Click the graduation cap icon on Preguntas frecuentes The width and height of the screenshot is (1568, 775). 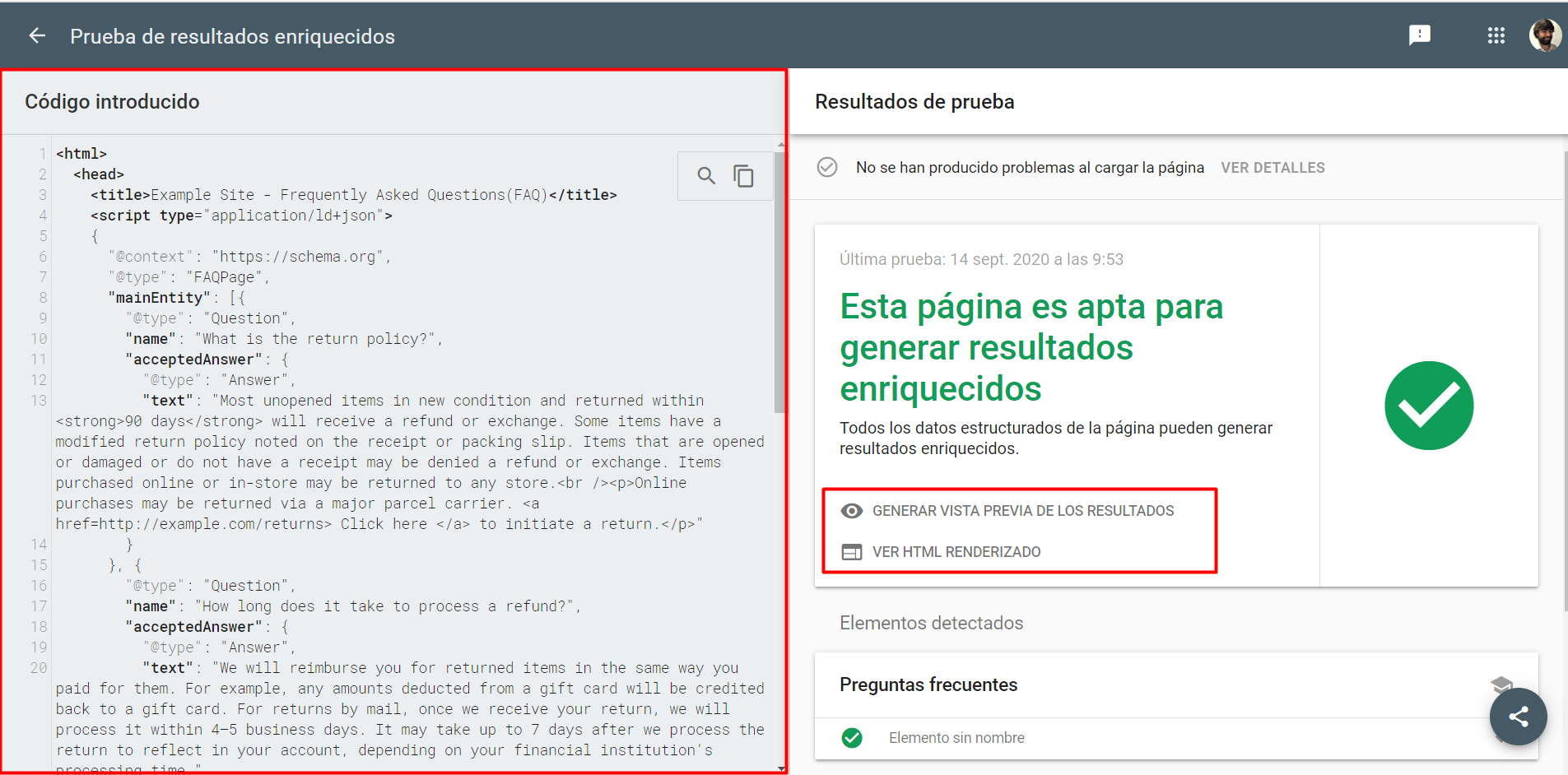click(x=1503, y=685)
